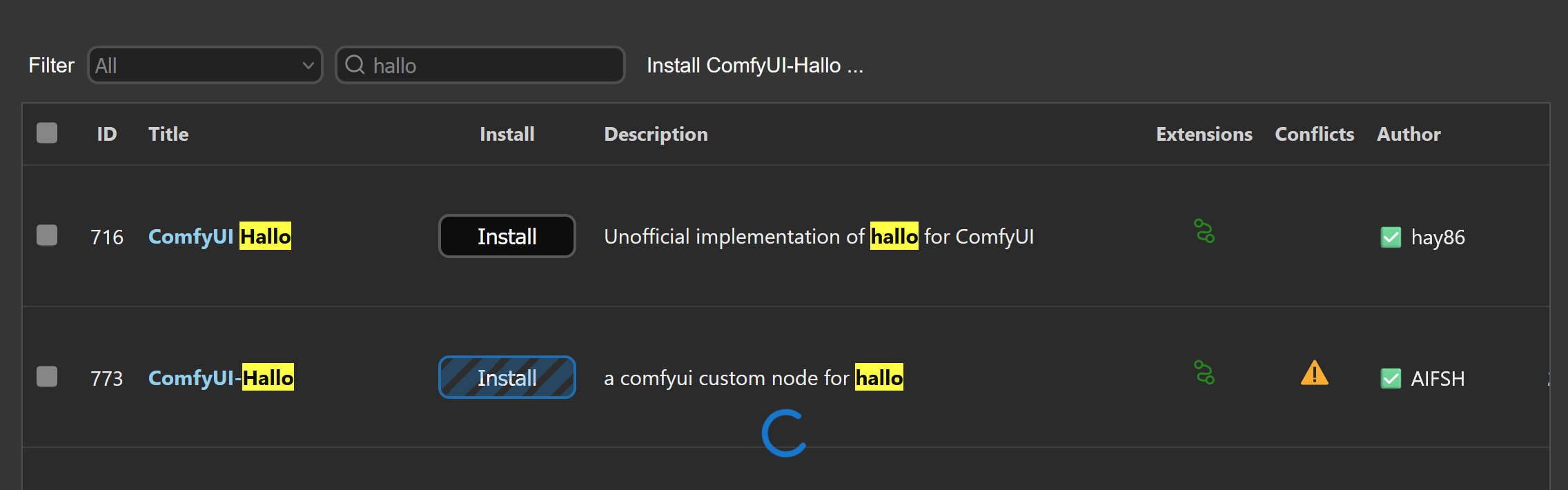
Task: Check the row checkbox for ID 773
Action: pos(46,378)
